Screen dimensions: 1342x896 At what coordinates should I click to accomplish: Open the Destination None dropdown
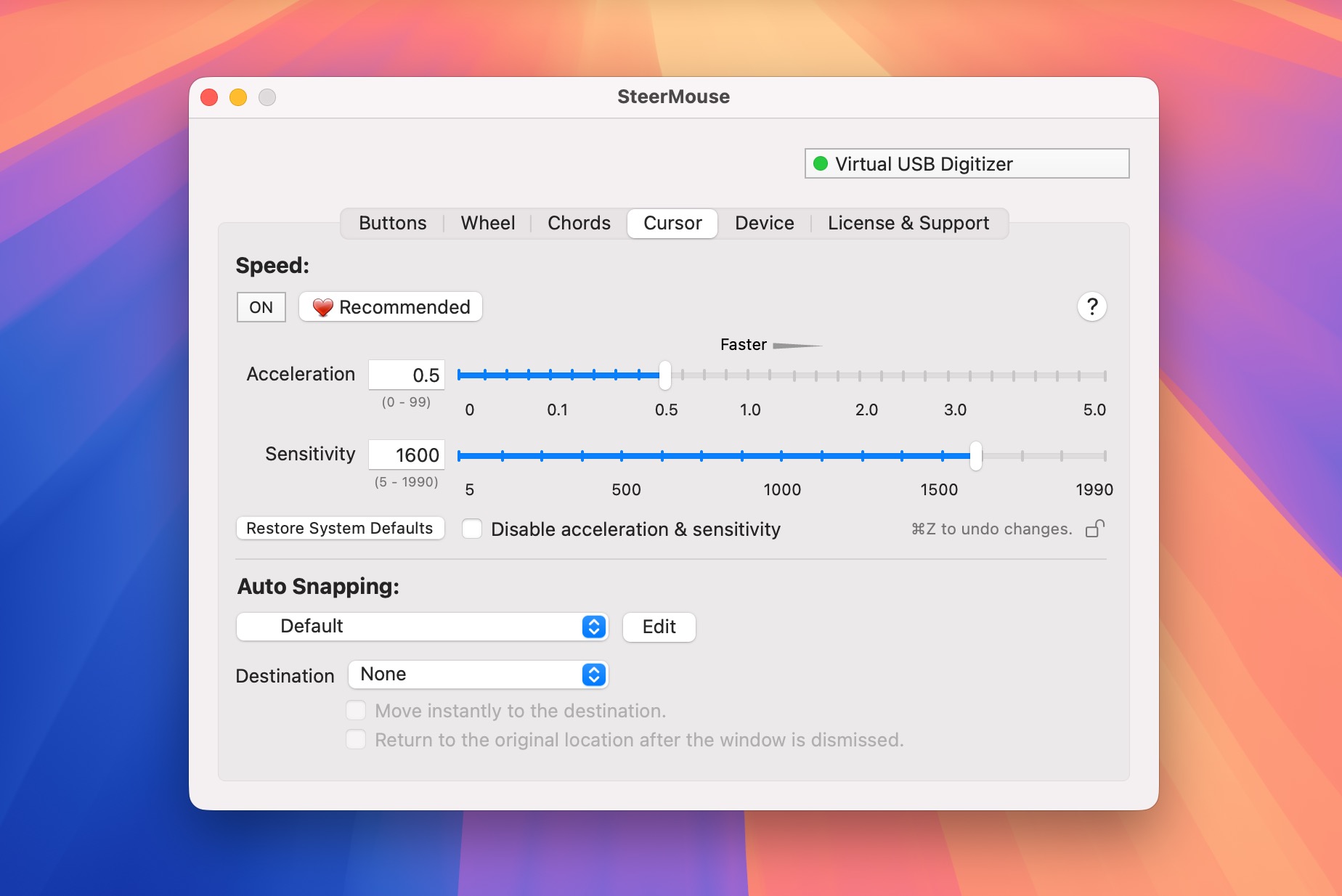coord(478,675)
